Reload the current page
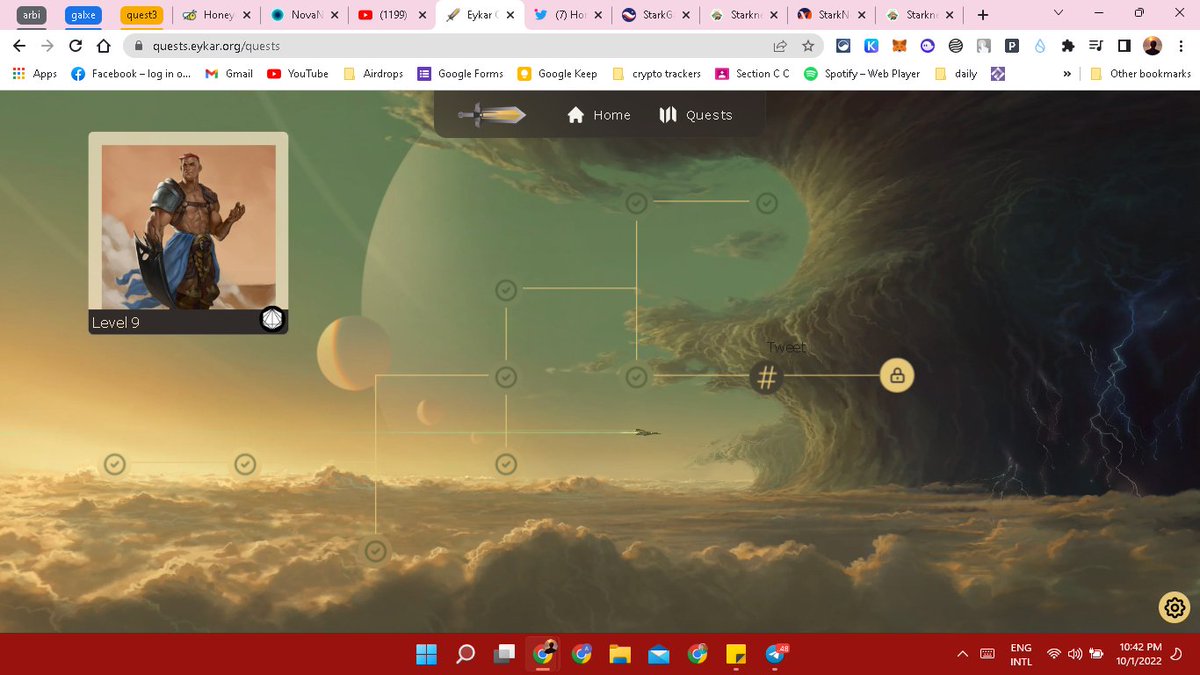 pos(75,46)
